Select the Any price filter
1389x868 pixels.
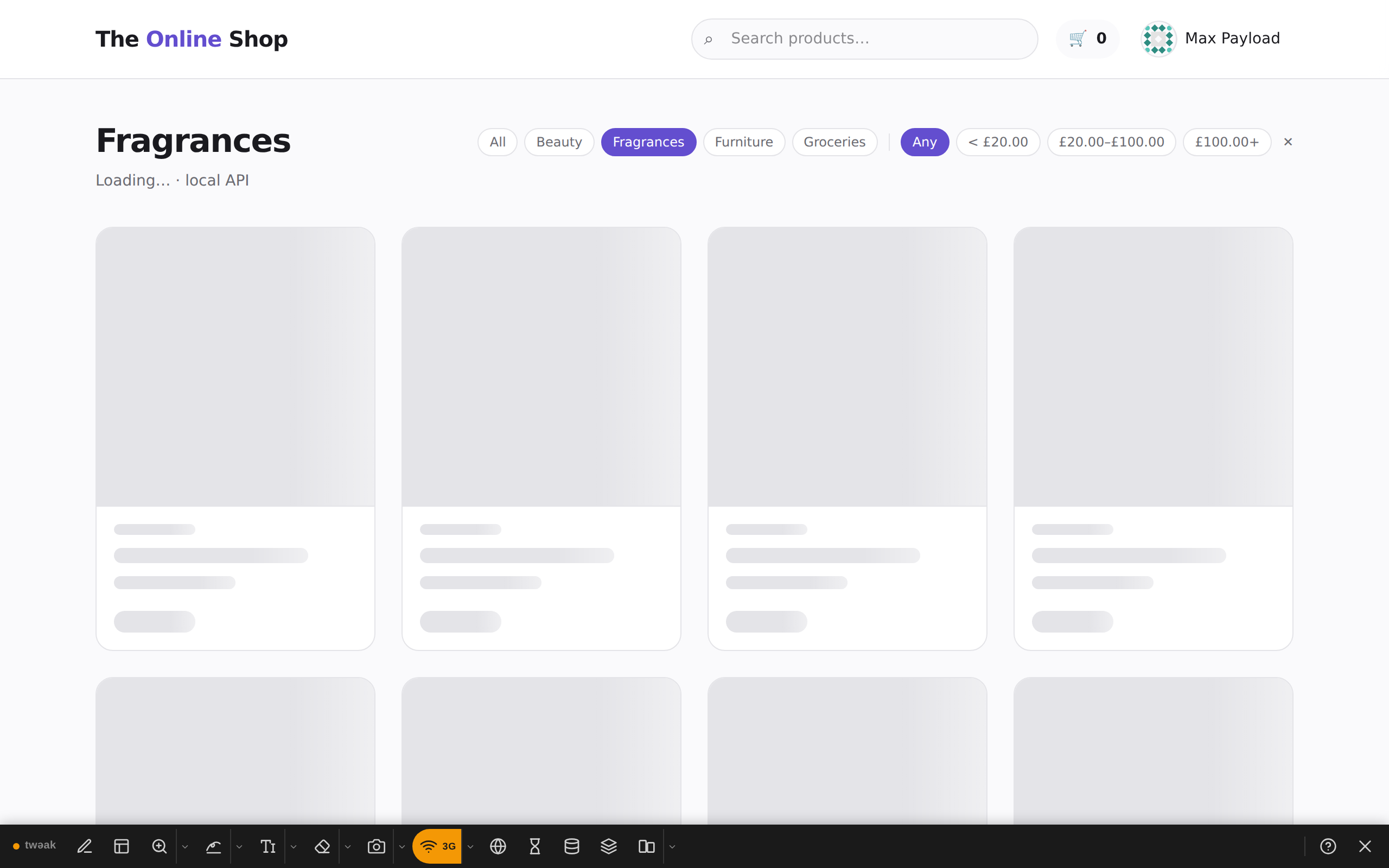point(925,142)
